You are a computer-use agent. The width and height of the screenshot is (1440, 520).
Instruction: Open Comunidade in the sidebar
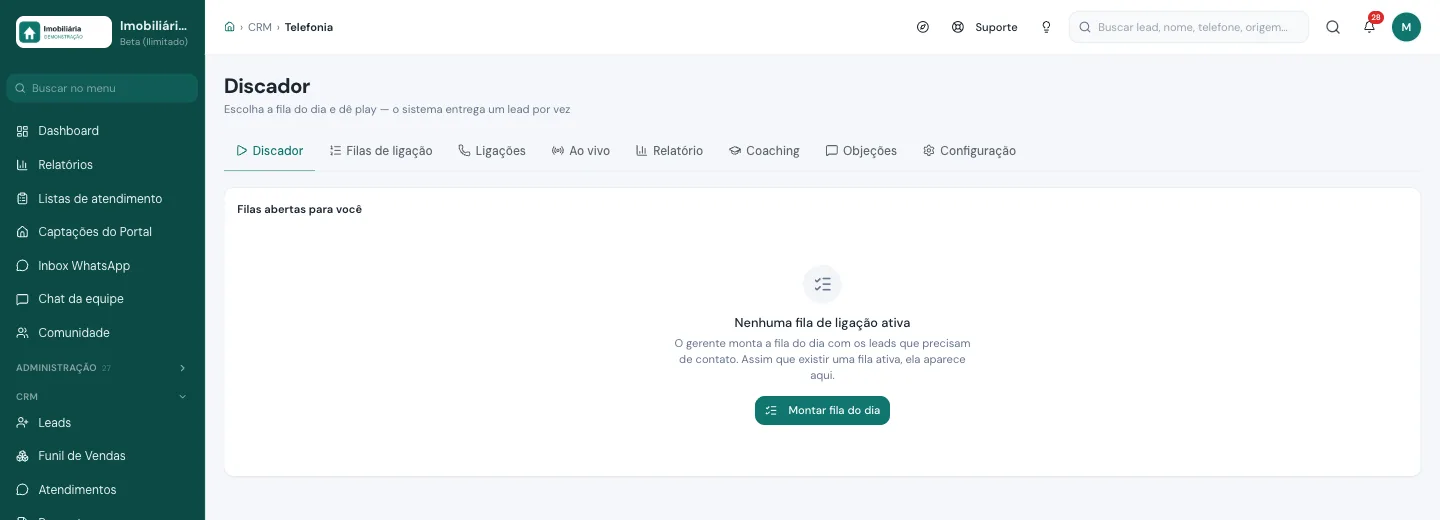tap(102, 333)
